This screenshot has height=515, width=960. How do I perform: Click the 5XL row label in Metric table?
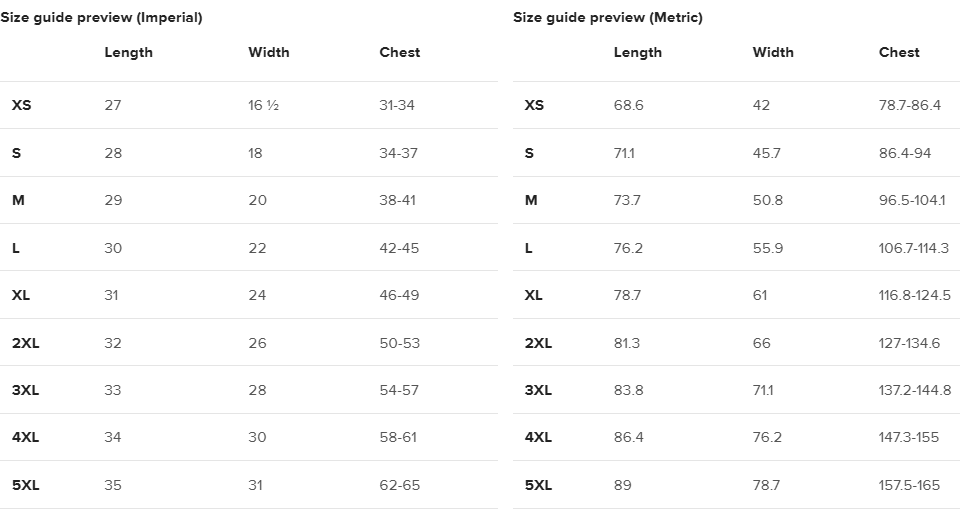(538, 485)
